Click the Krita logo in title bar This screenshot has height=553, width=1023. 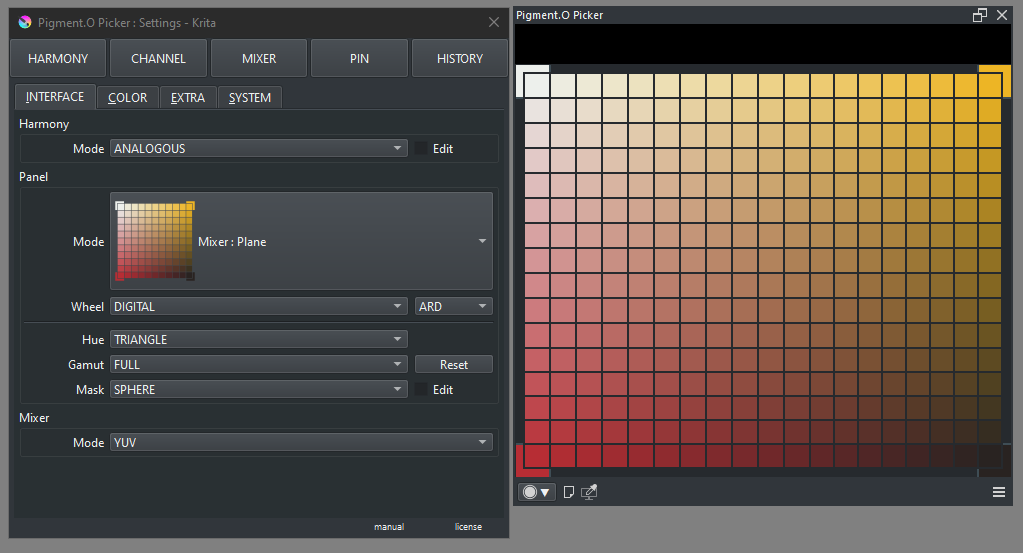click(x=25, y=22)
